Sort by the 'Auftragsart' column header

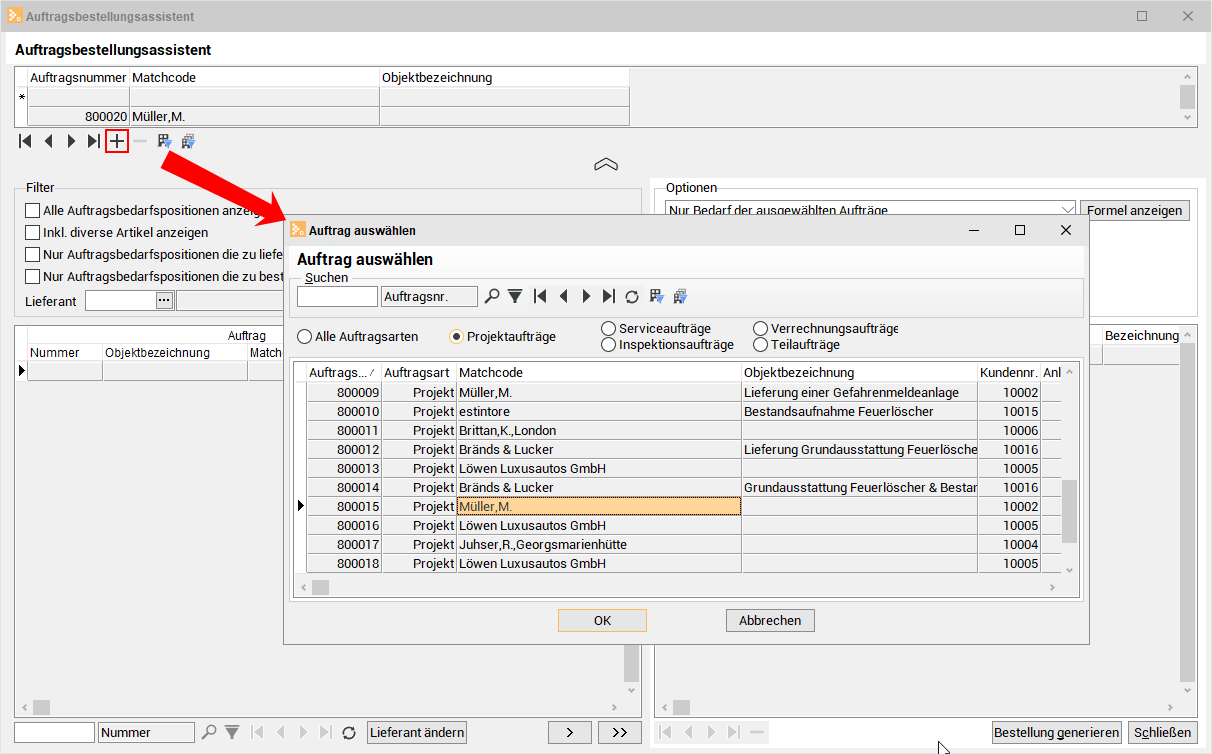(419, 372)
